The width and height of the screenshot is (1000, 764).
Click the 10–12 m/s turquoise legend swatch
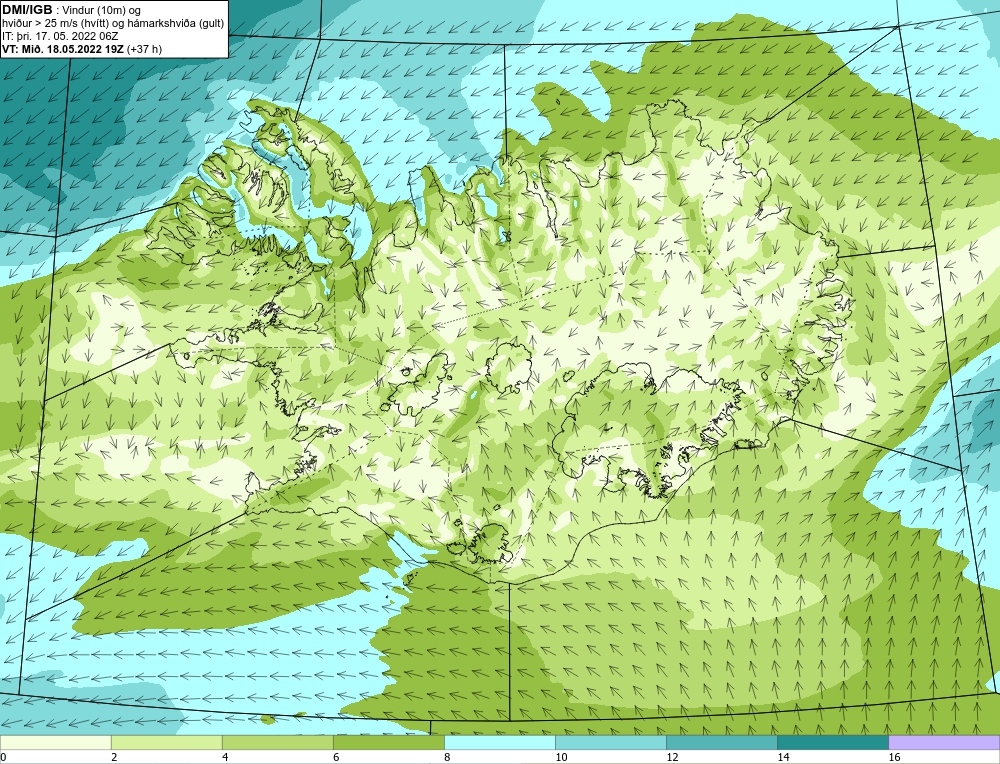611,742
